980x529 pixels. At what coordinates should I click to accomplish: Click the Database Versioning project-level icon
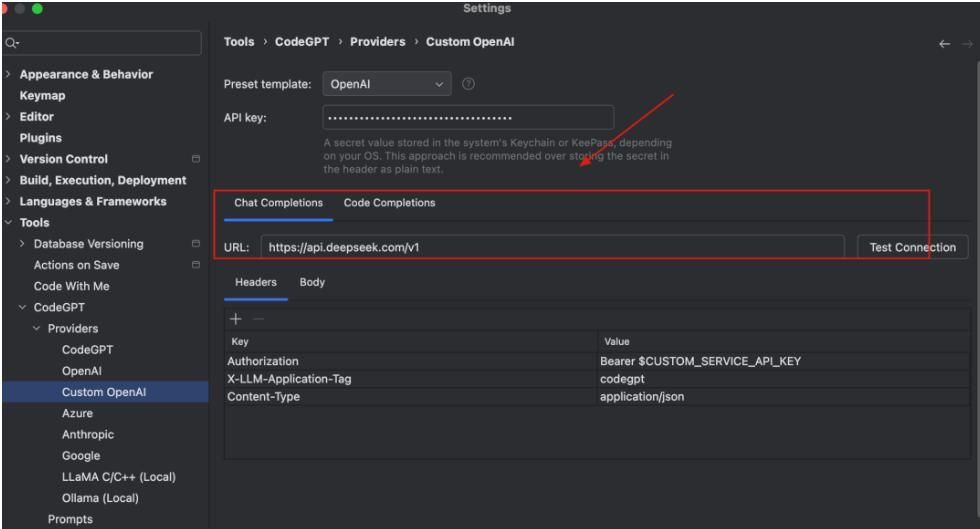click(196, 244)
